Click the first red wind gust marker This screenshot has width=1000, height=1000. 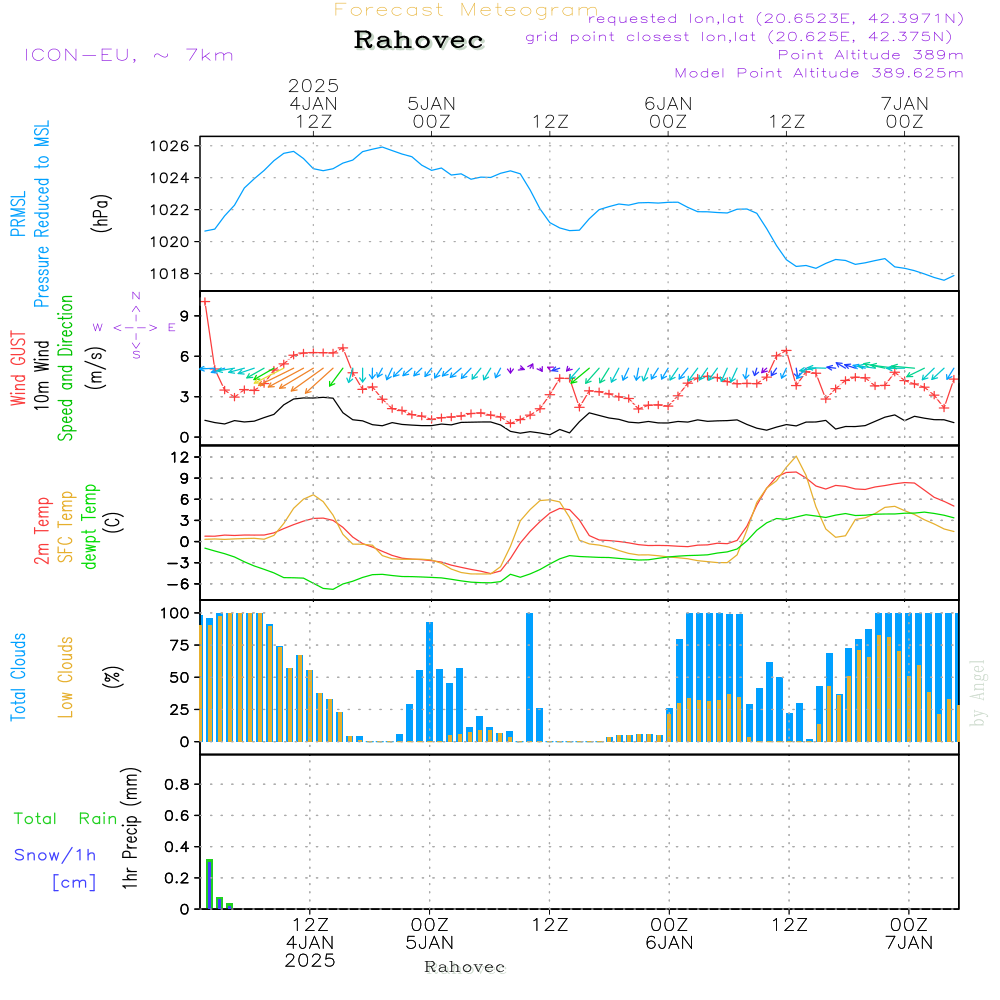pos(205,301)
